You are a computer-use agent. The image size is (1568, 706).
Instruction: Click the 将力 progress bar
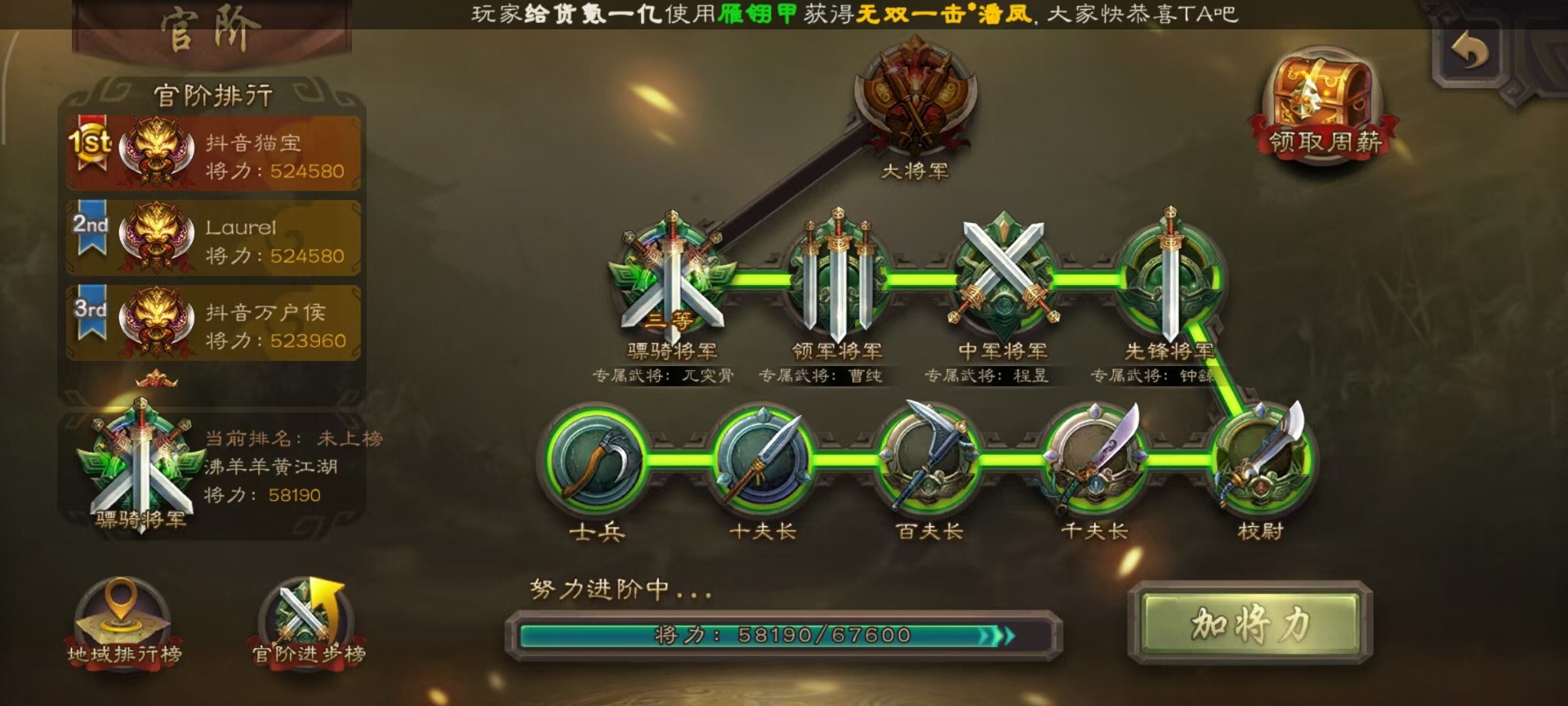click(784, 636)
